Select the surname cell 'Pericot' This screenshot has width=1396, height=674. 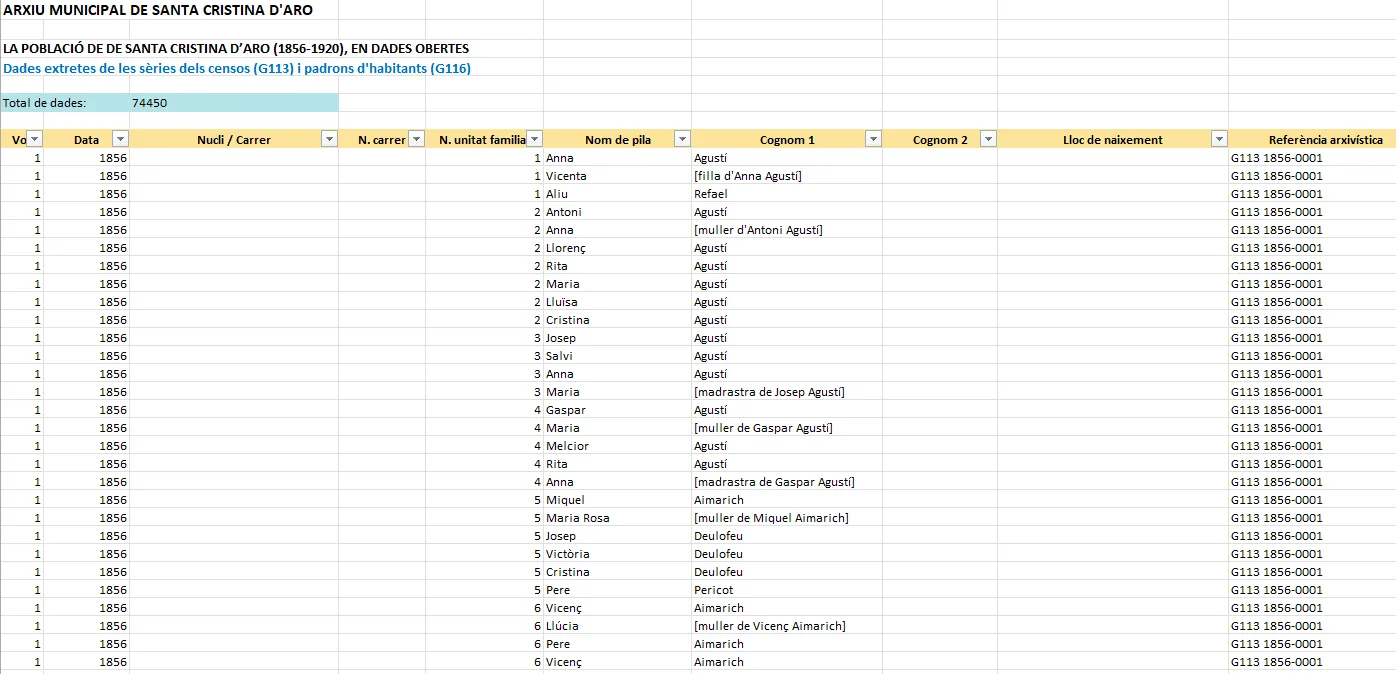pyautogui.click(x=714, y=590)
